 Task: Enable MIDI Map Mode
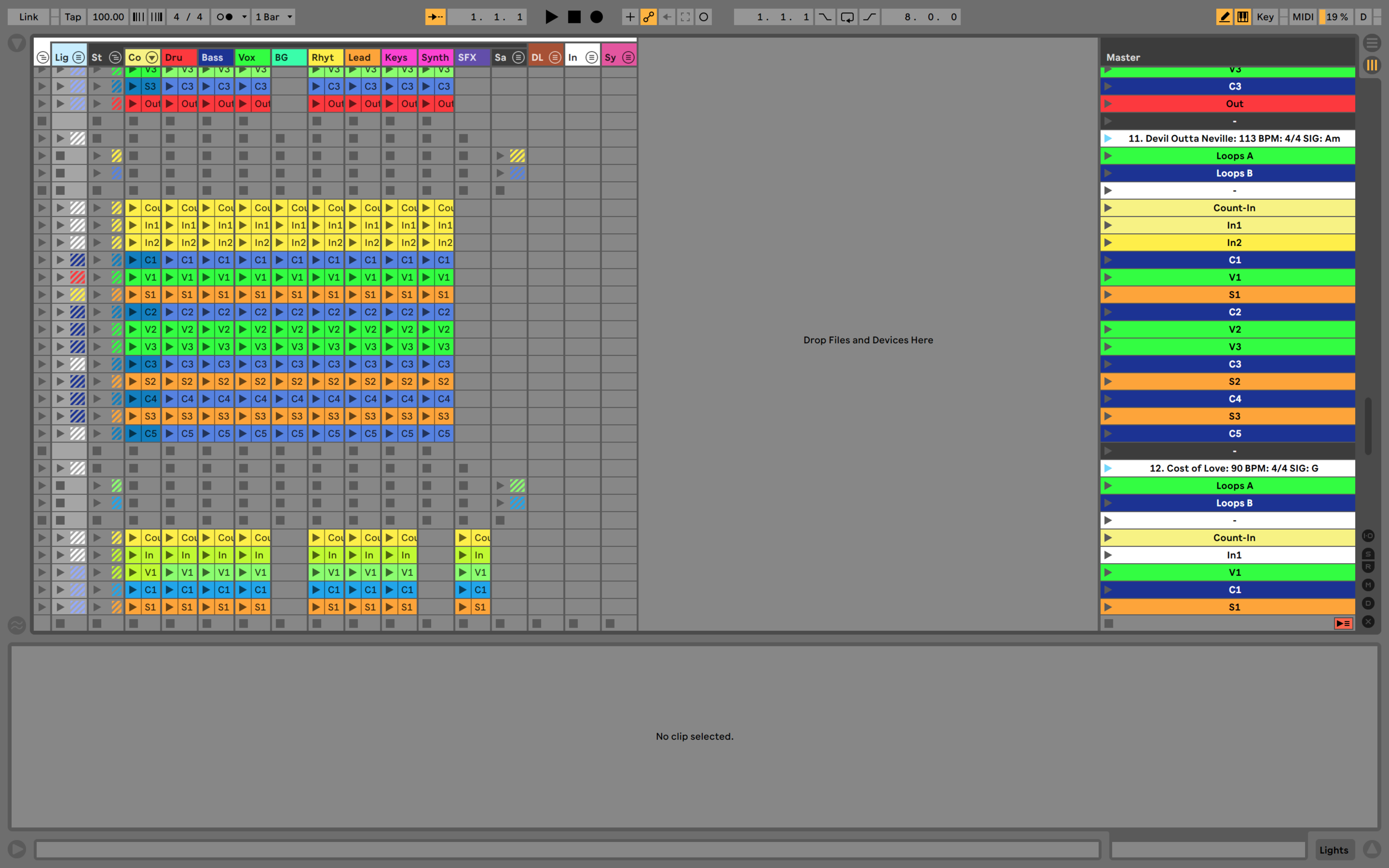[1302, 17]
